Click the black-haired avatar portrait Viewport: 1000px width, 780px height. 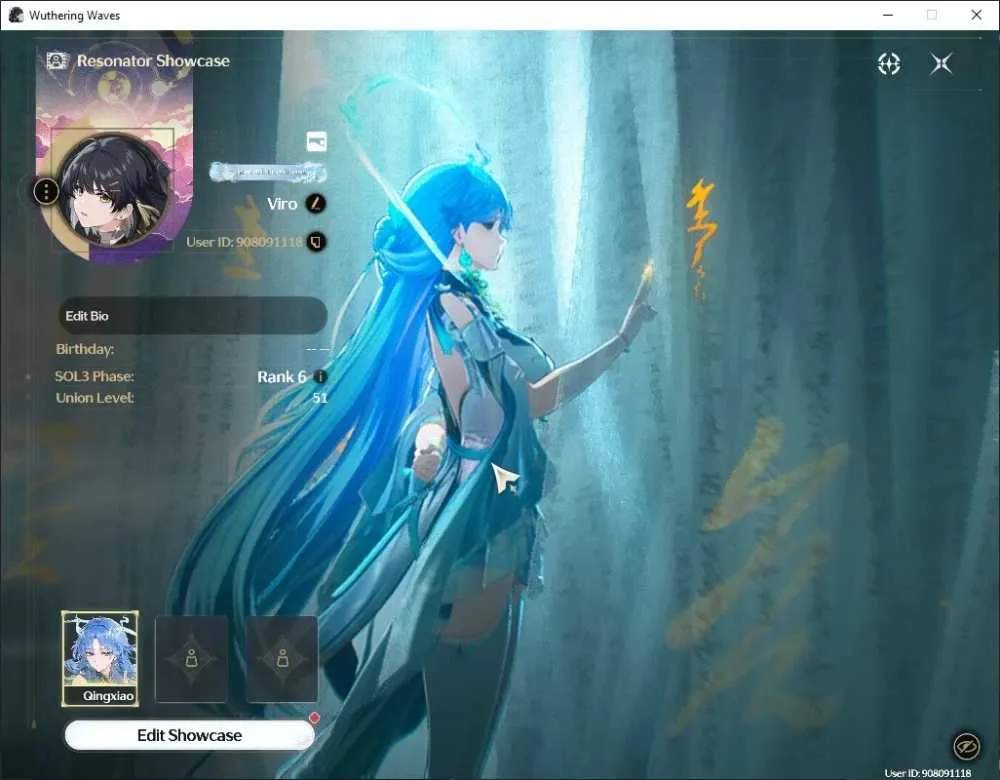click(114, 190)
